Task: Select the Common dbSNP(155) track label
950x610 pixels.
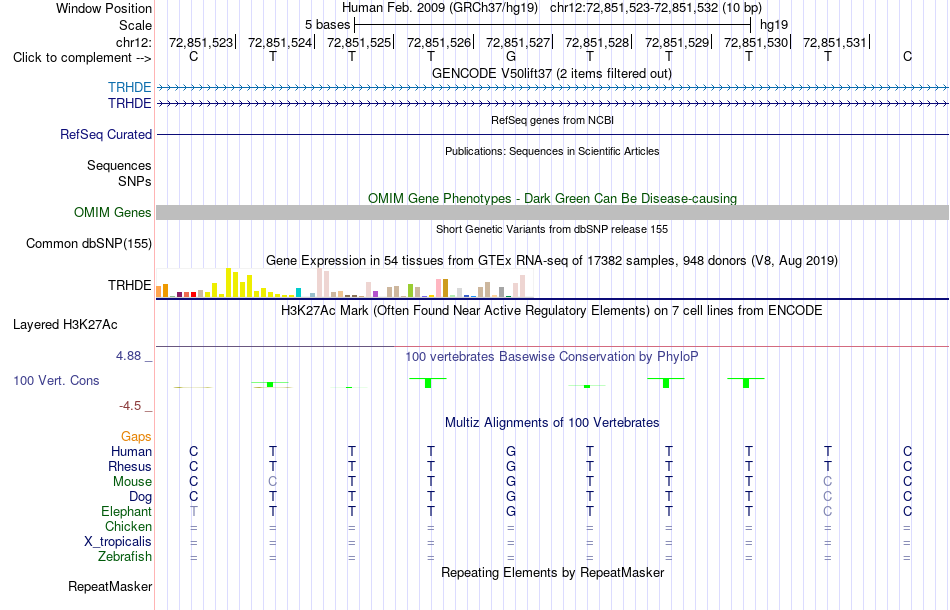Action: click(89, 244)
